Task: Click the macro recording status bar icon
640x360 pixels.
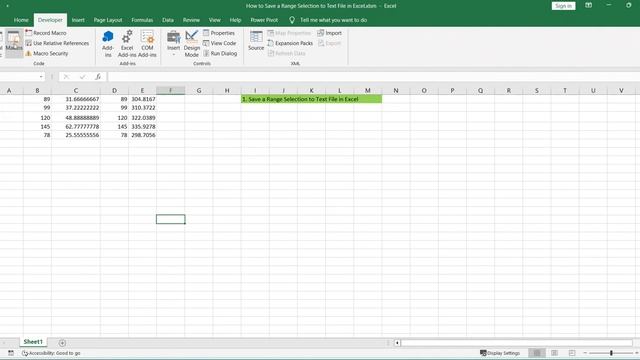Action: click(11, 353)
